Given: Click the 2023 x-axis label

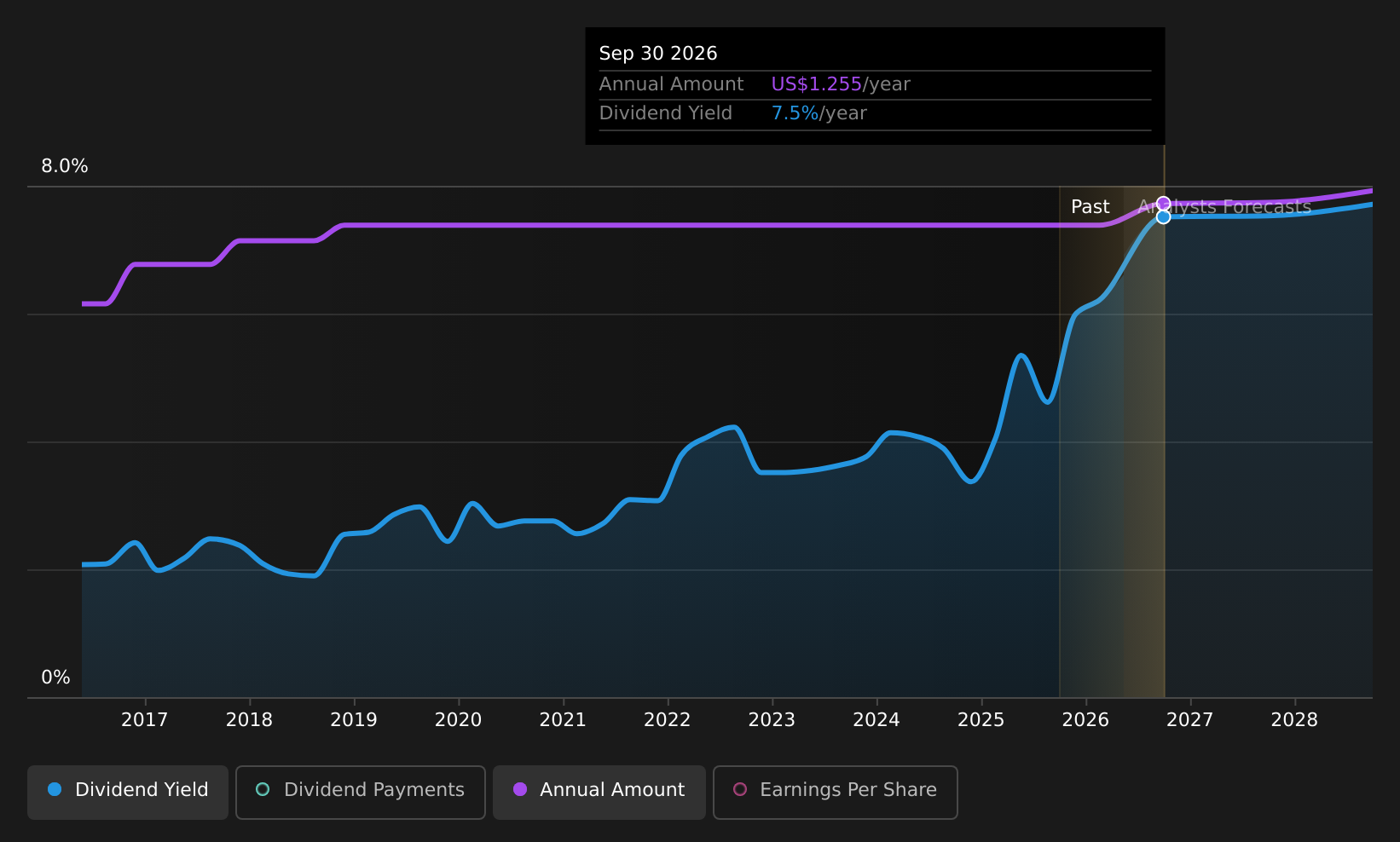Looking at the screenshot, I should (772, 720).
